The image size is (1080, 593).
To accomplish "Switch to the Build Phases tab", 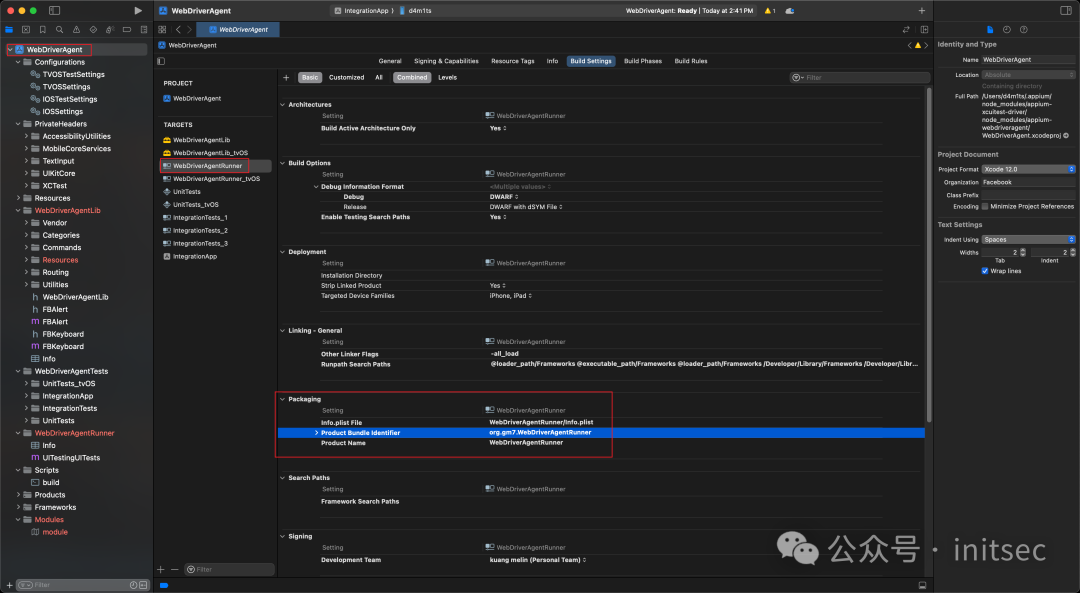I will point(643,61).
